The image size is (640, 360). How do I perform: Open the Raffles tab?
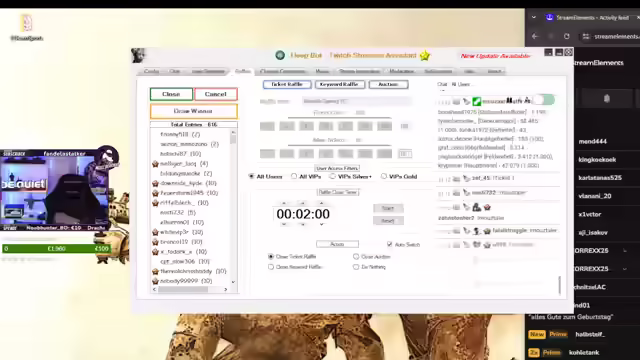[242, 71]
